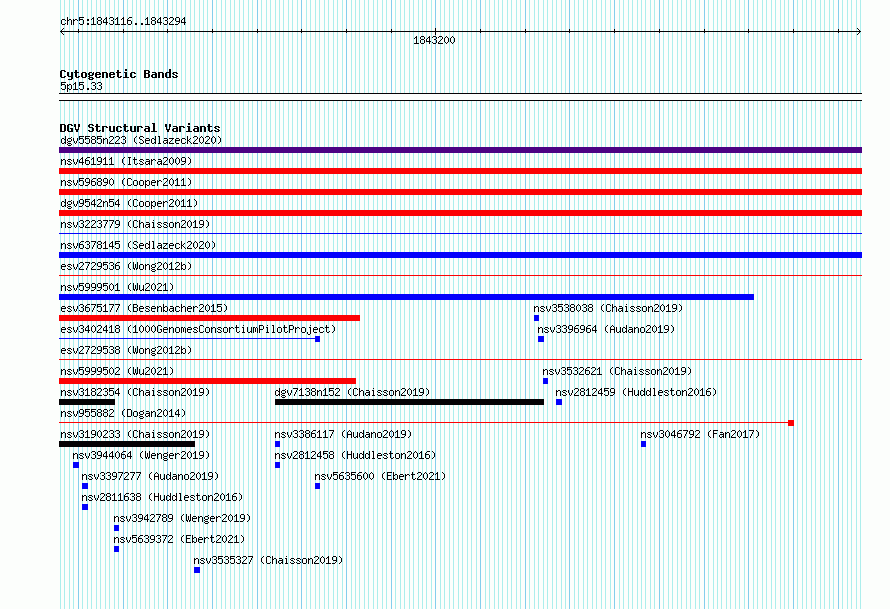The height and width of the screenshot is (609, 890).
Task: Click nsv3046792 (Fan2017) label
Action: (700, 434)
